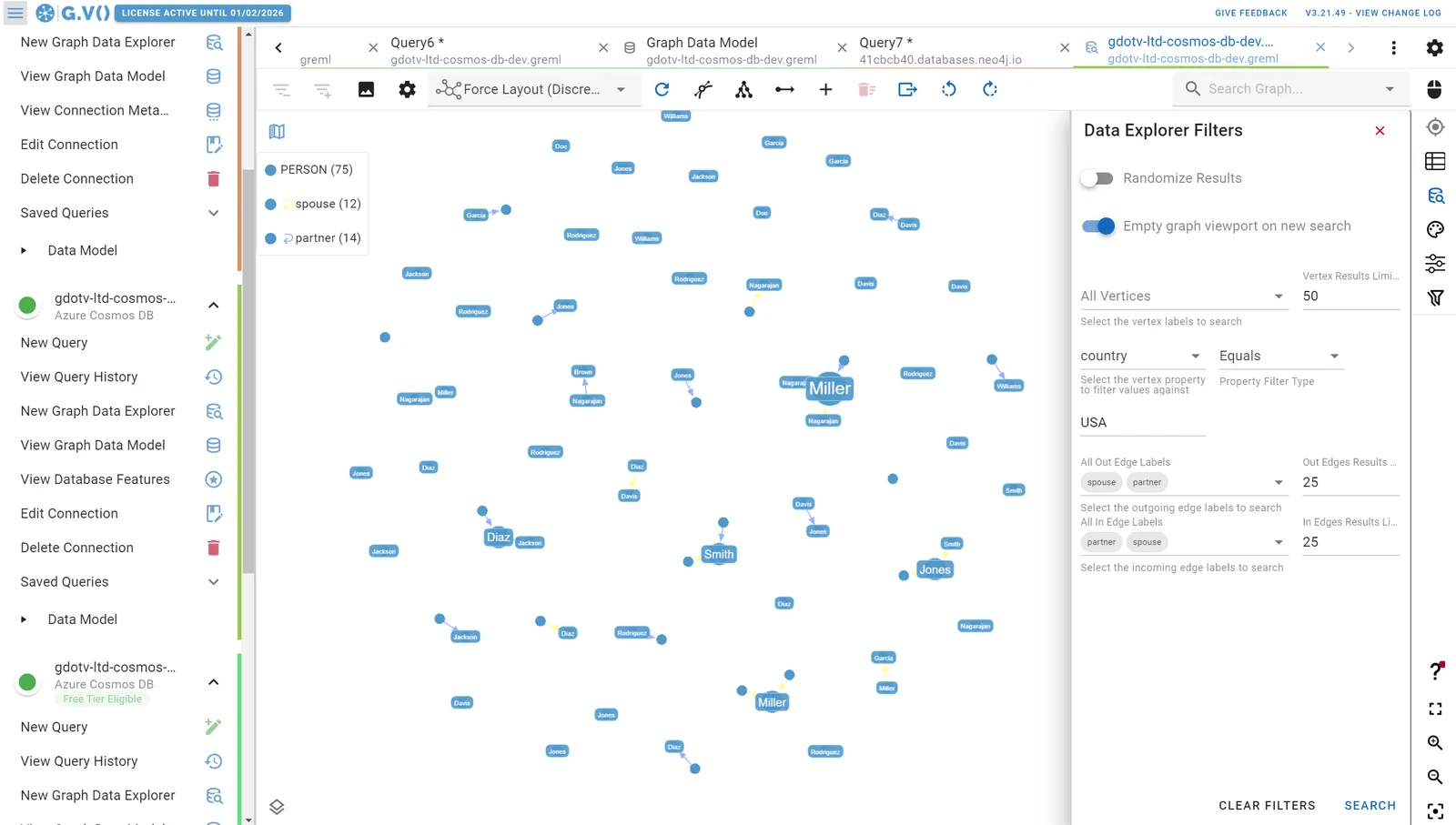The image size is (1456, 825).
Task: Open the table view icon on right rail
Action: point(1435,161)
